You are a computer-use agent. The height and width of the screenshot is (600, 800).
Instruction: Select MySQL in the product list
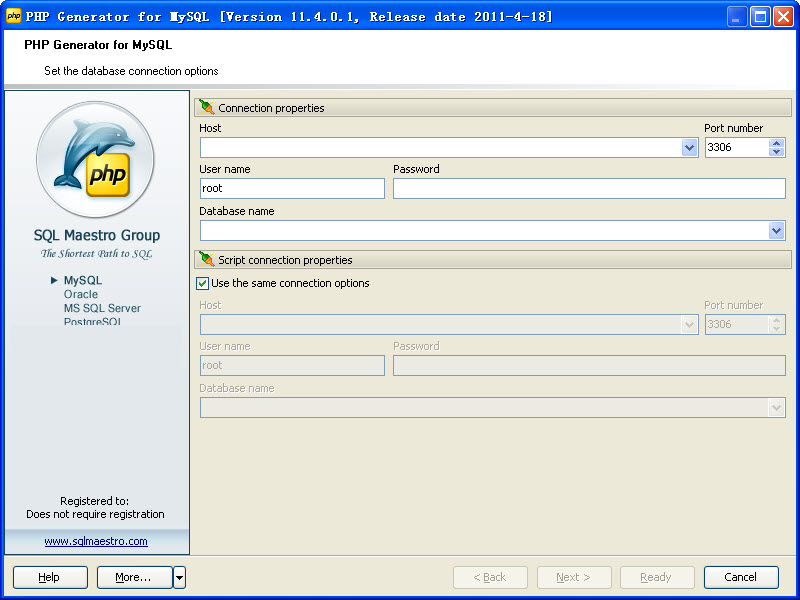coord(82,281)
